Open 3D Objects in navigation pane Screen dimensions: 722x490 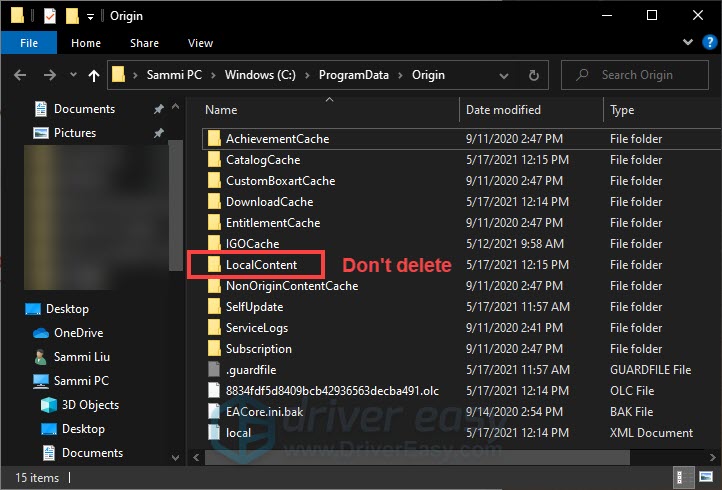(90, 405)
